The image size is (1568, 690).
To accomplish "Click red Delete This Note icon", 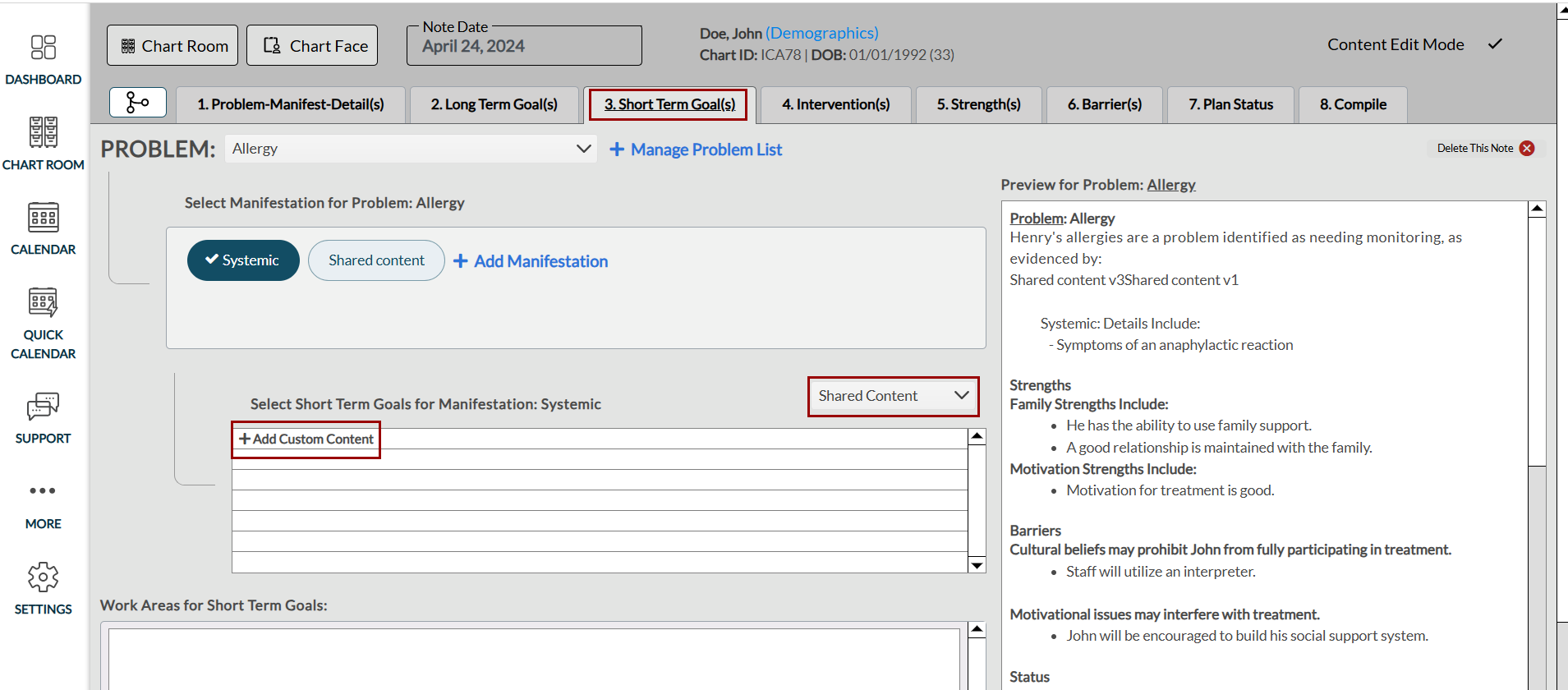I will coord(1527,148).
